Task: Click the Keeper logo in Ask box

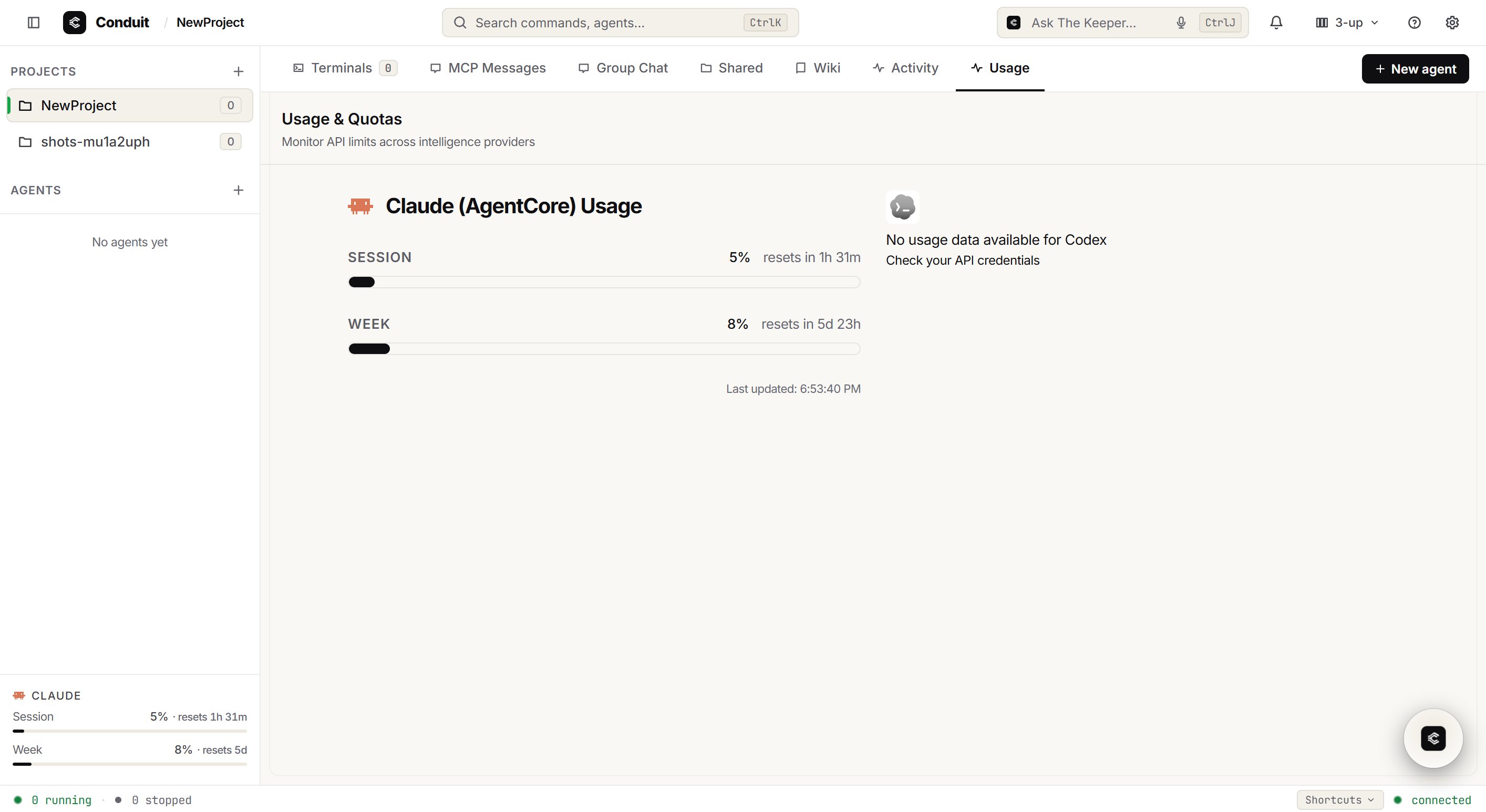Action: tap(1014, 23)
